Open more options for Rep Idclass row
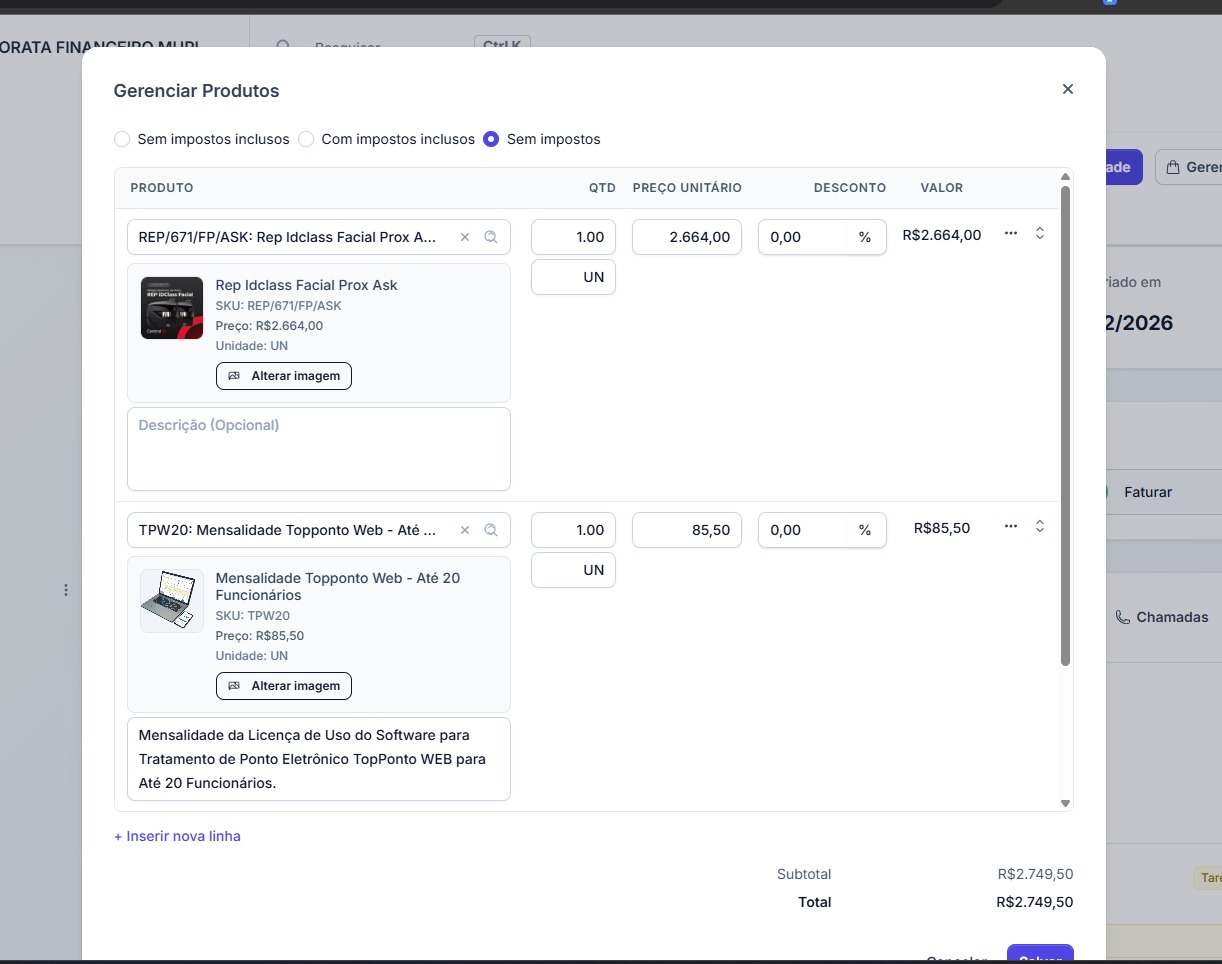Screen dimensions: 1222x964 tap(1011, 233)
